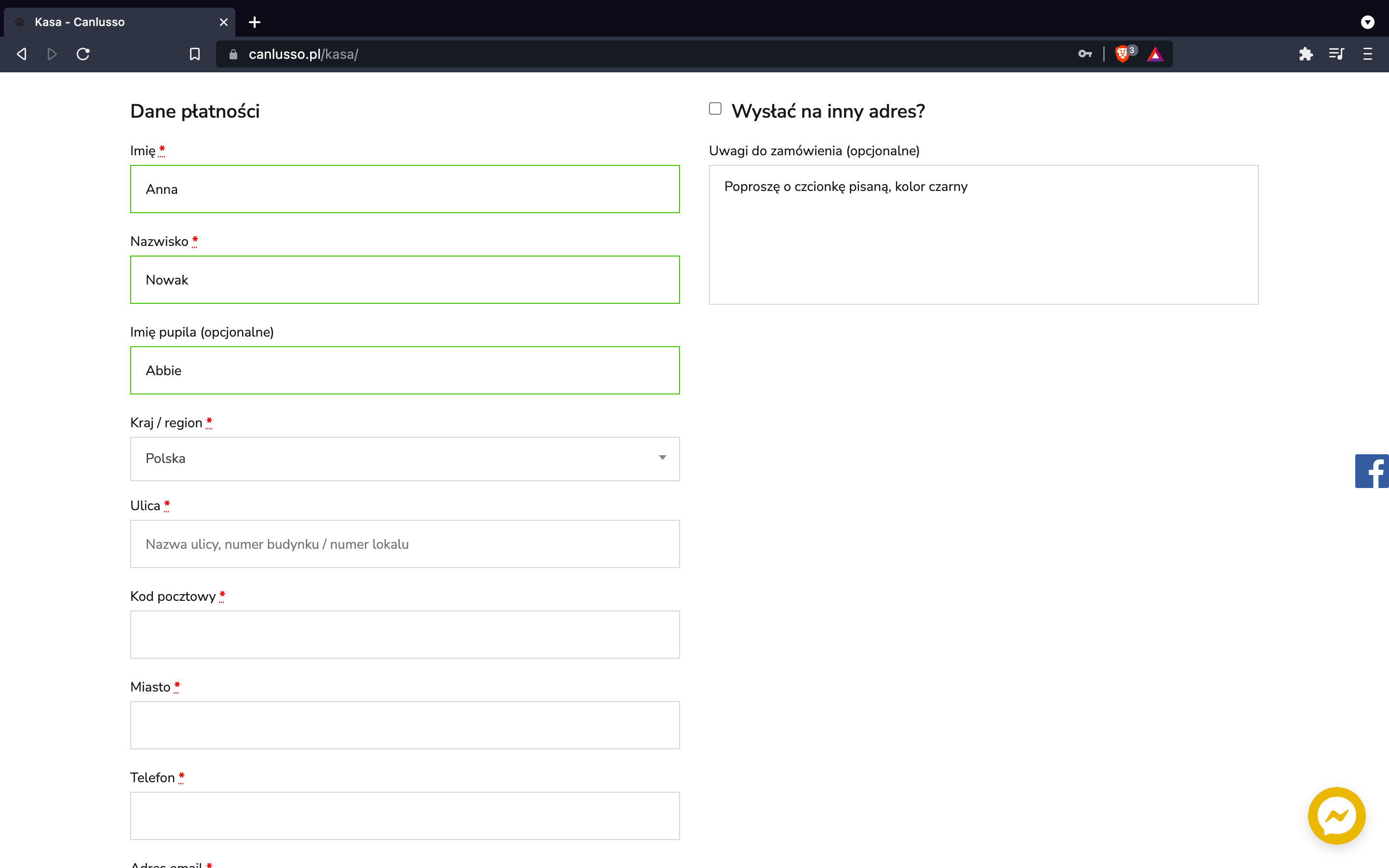Expand the Kraj / region dropdown

[x=405, y=459]
